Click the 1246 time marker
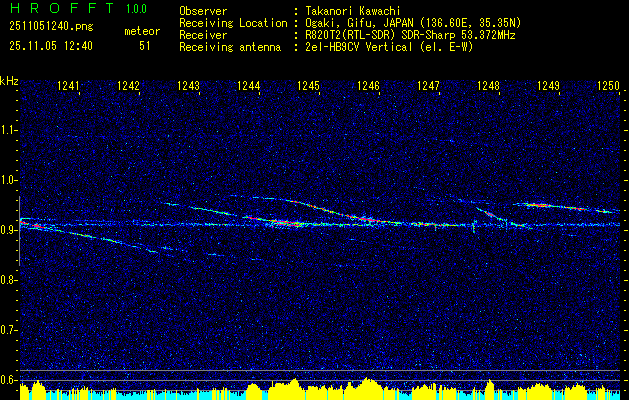Screen dimensions: 629x400 (x=368, y=86)
